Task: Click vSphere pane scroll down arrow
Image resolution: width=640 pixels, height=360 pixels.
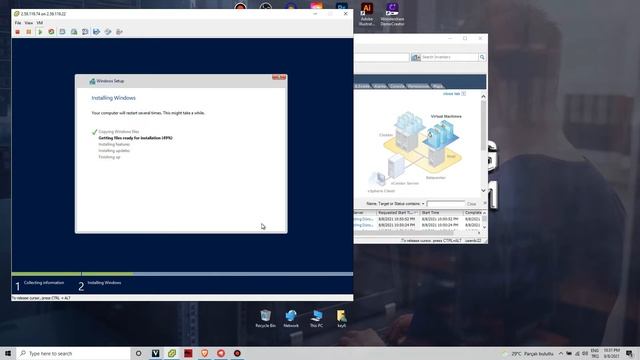Action: click(x=483, y=191)
